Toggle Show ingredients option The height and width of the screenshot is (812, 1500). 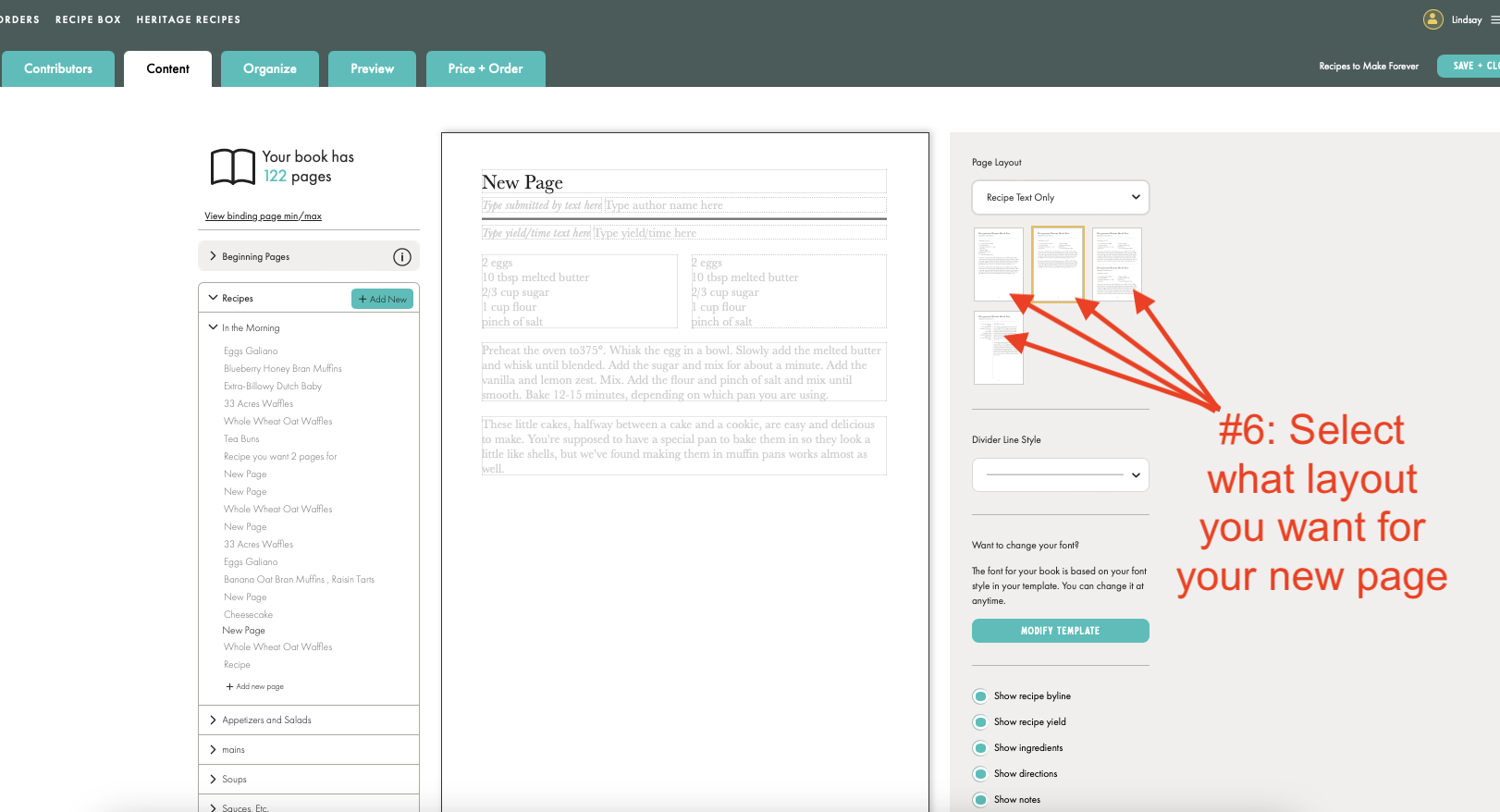pyautogui.click(x=980, y=748)
